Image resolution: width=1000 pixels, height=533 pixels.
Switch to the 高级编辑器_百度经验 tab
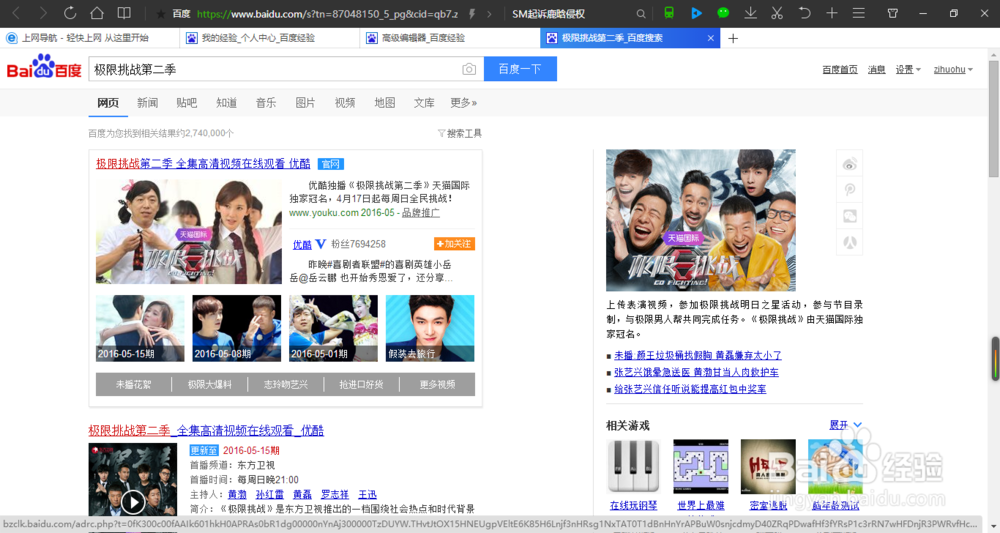pyautogui.click(x=450, y=38)
